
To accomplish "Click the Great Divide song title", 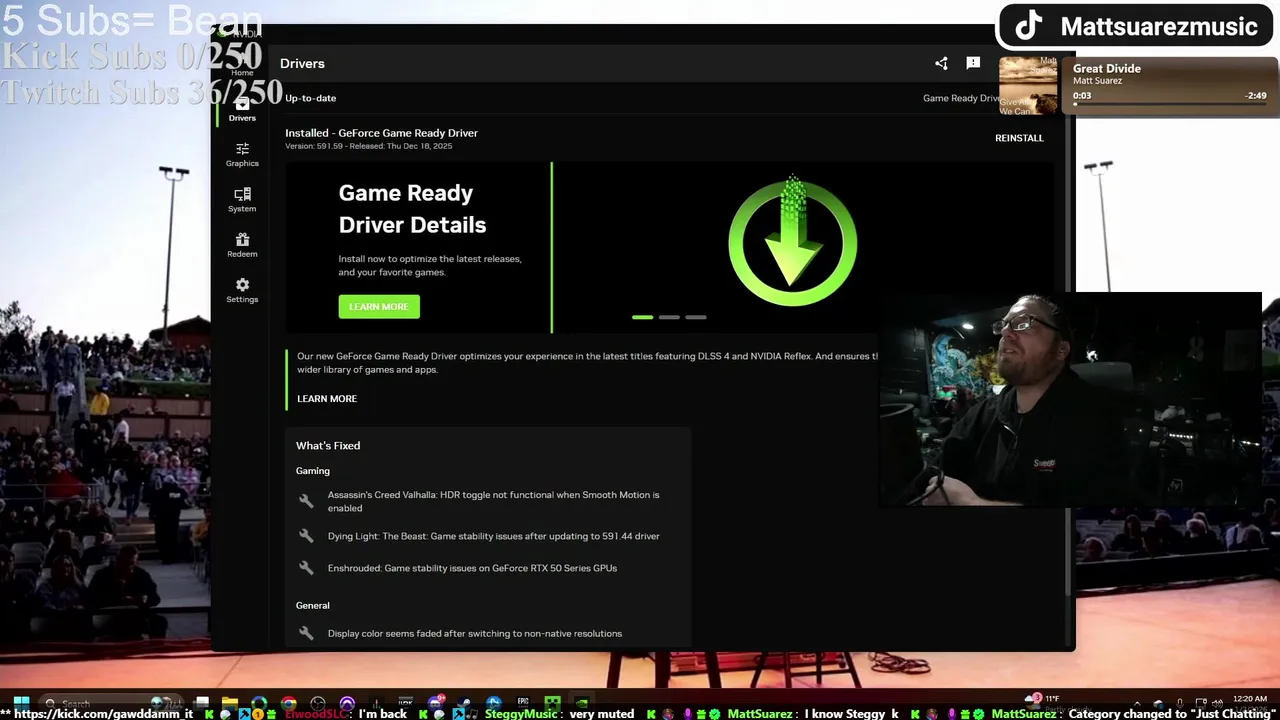I will tap(1107, 68).
